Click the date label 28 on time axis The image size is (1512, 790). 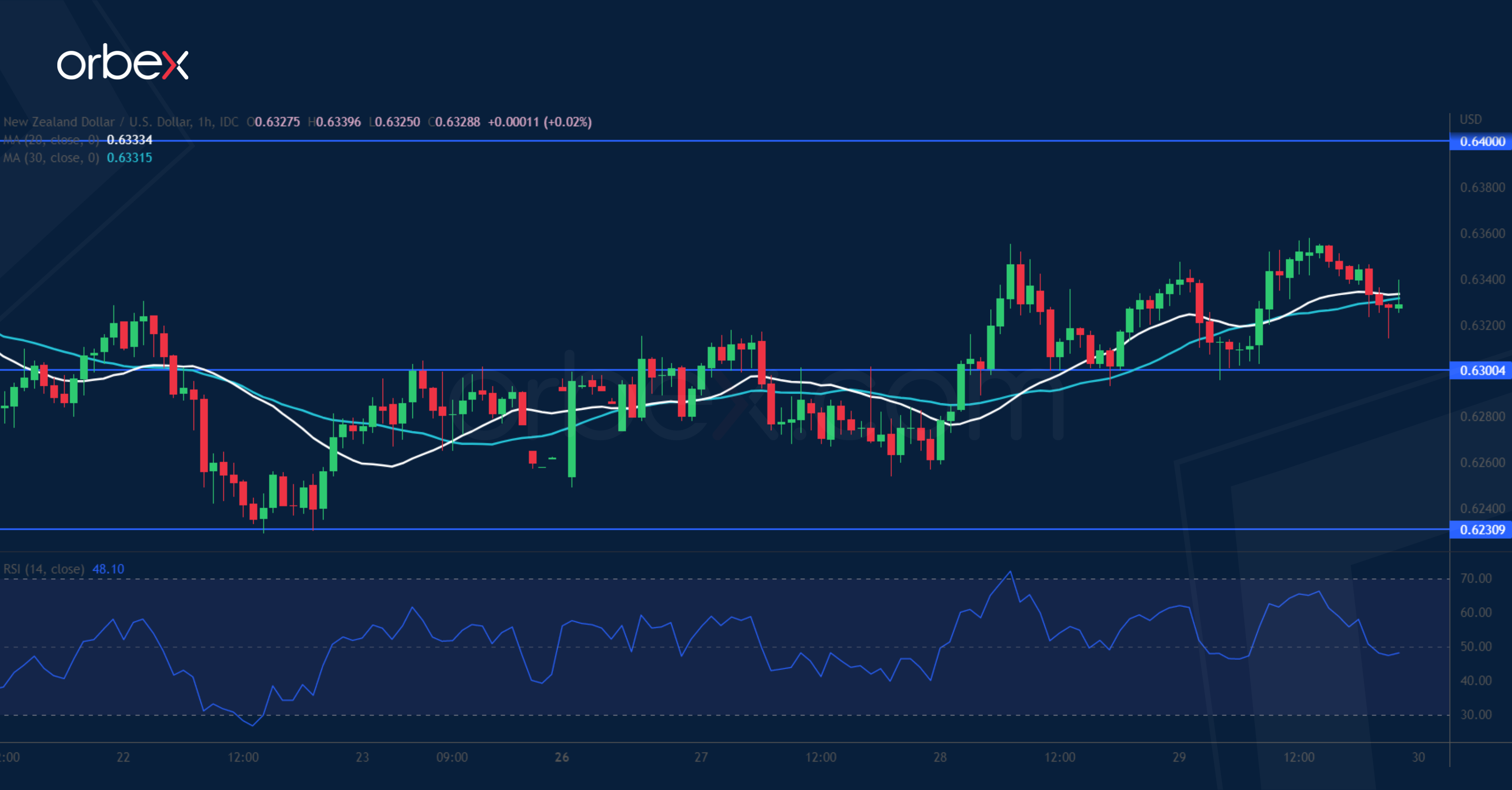[x=940, y=757]
